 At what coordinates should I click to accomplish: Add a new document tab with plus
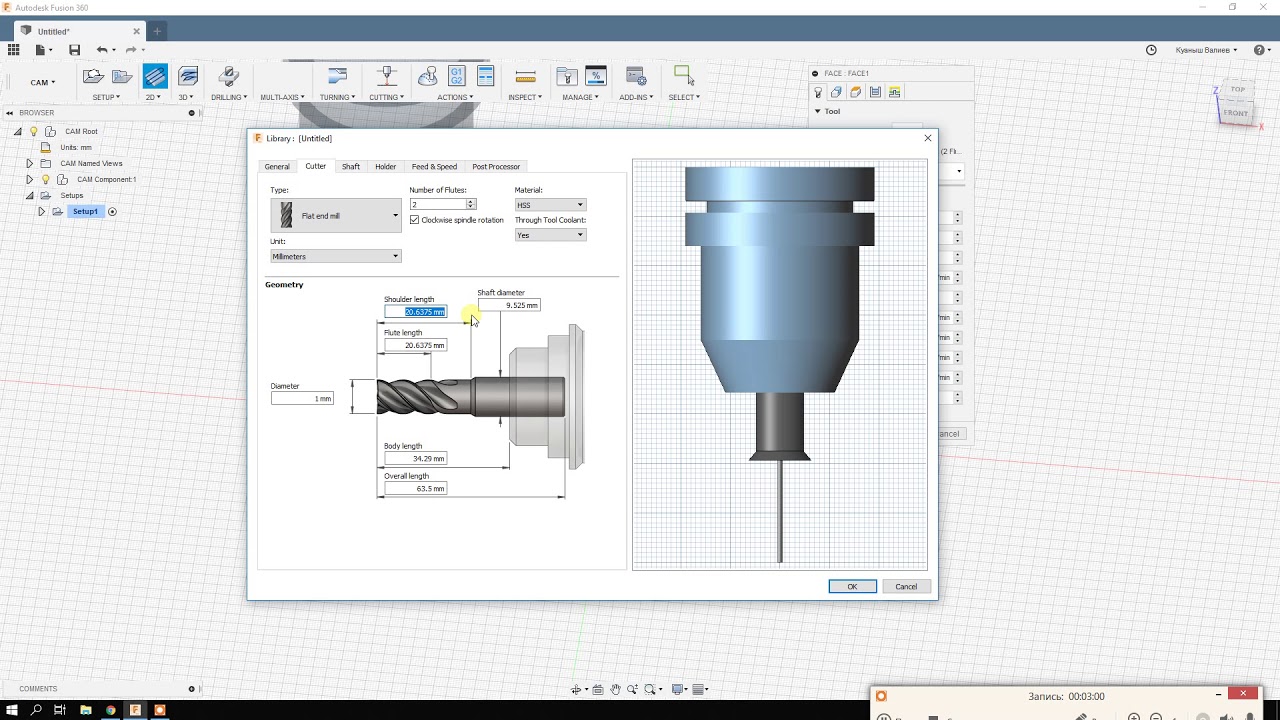[x=157, y=31]
